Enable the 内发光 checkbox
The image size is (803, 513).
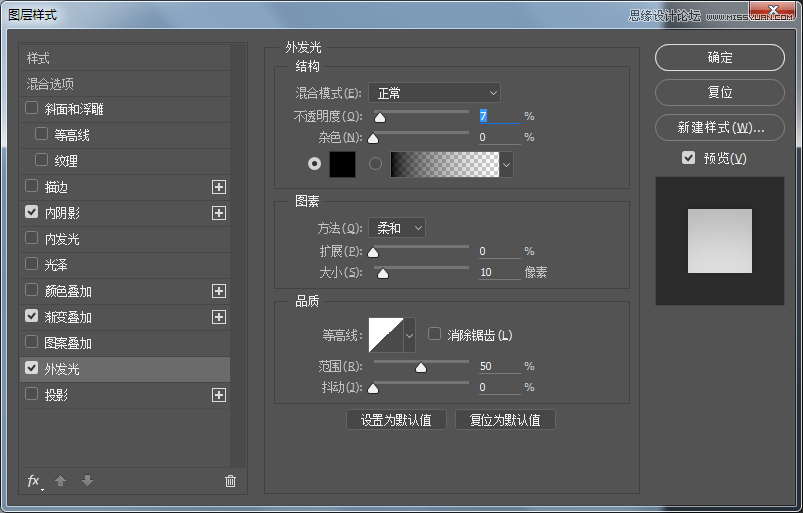click(x=32, y=238)
